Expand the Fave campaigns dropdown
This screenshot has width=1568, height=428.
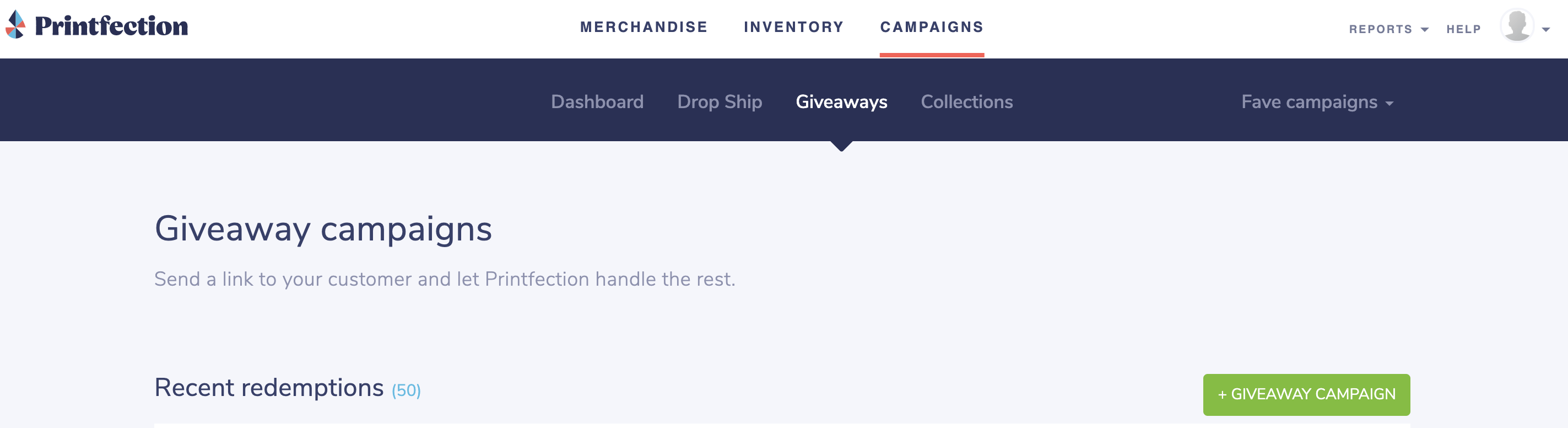point(1317,102)
